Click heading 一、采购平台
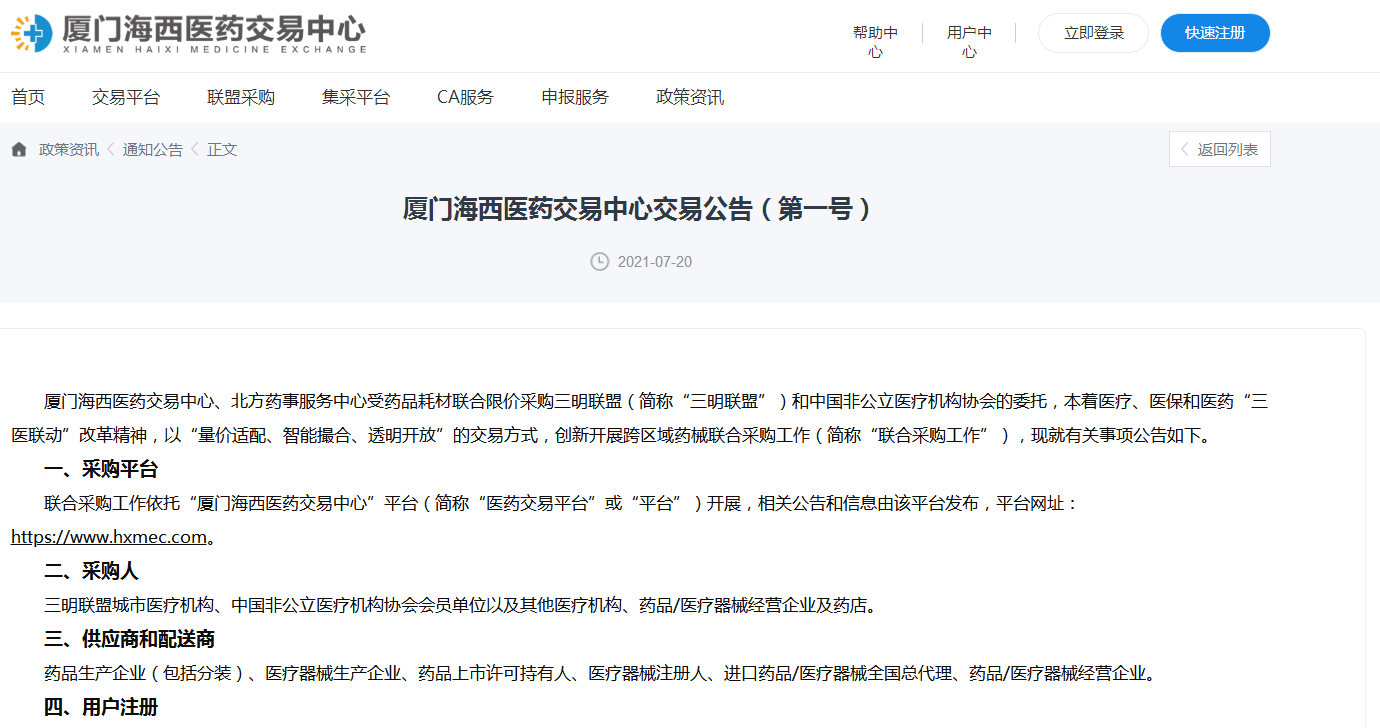The image size is (1380, 728). tap(101, 469)
